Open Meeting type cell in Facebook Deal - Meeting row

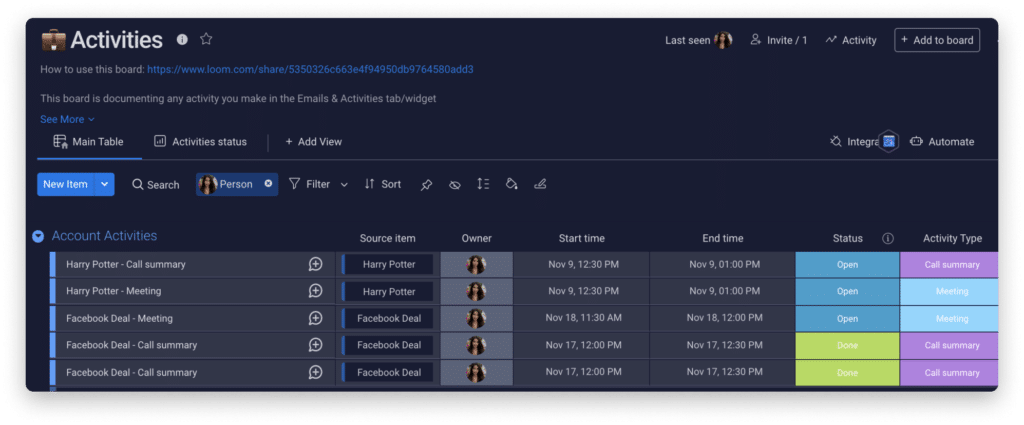pos(949,319)
